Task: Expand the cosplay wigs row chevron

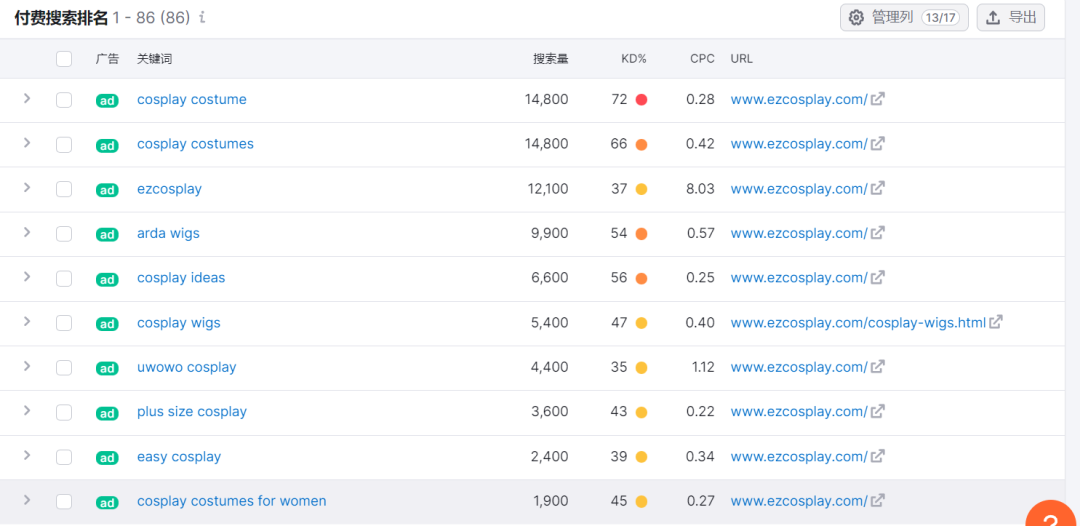Action: coord(27,322)
